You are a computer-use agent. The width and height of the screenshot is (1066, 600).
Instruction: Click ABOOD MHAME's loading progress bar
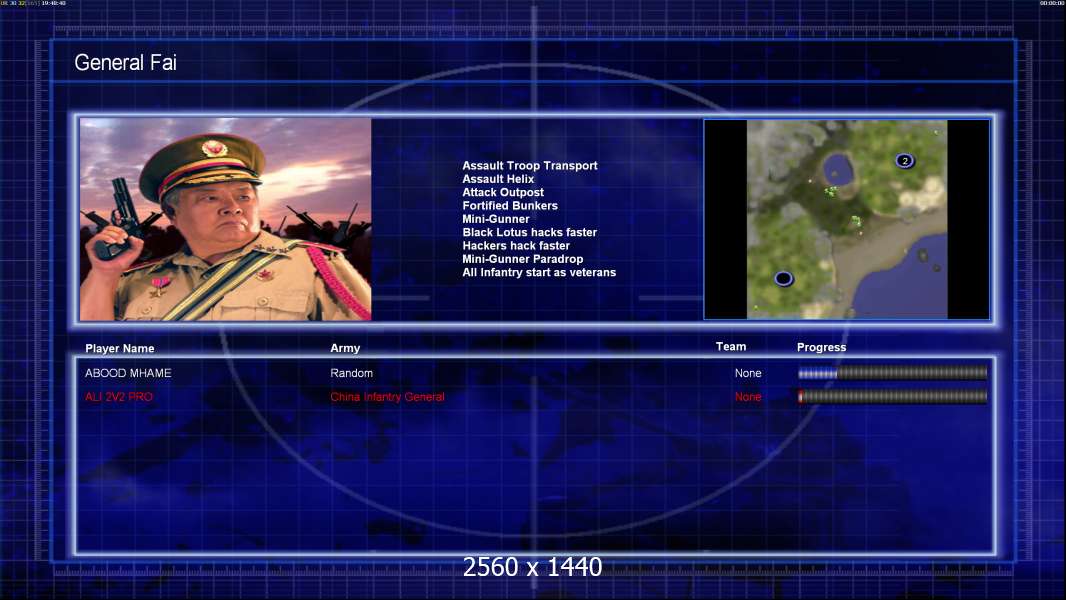point(893,372)
